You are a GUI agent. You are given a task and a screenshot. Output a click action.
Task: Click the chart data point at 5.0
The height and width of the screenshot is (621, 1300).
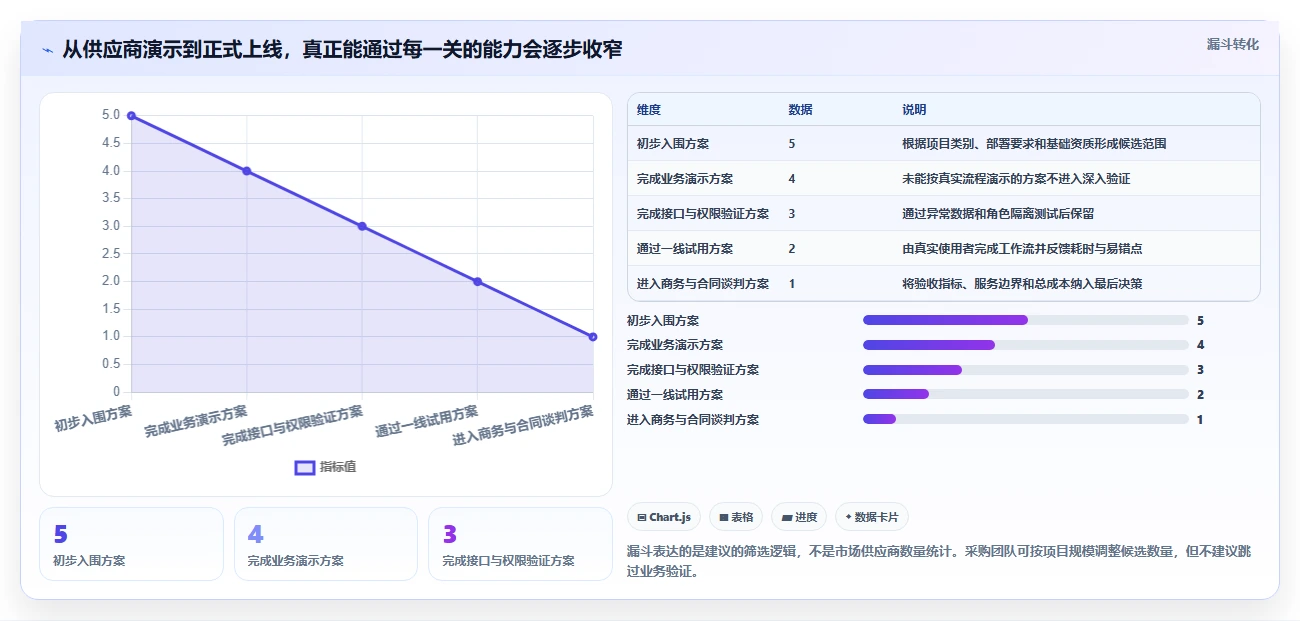click(x=132, y=116)
